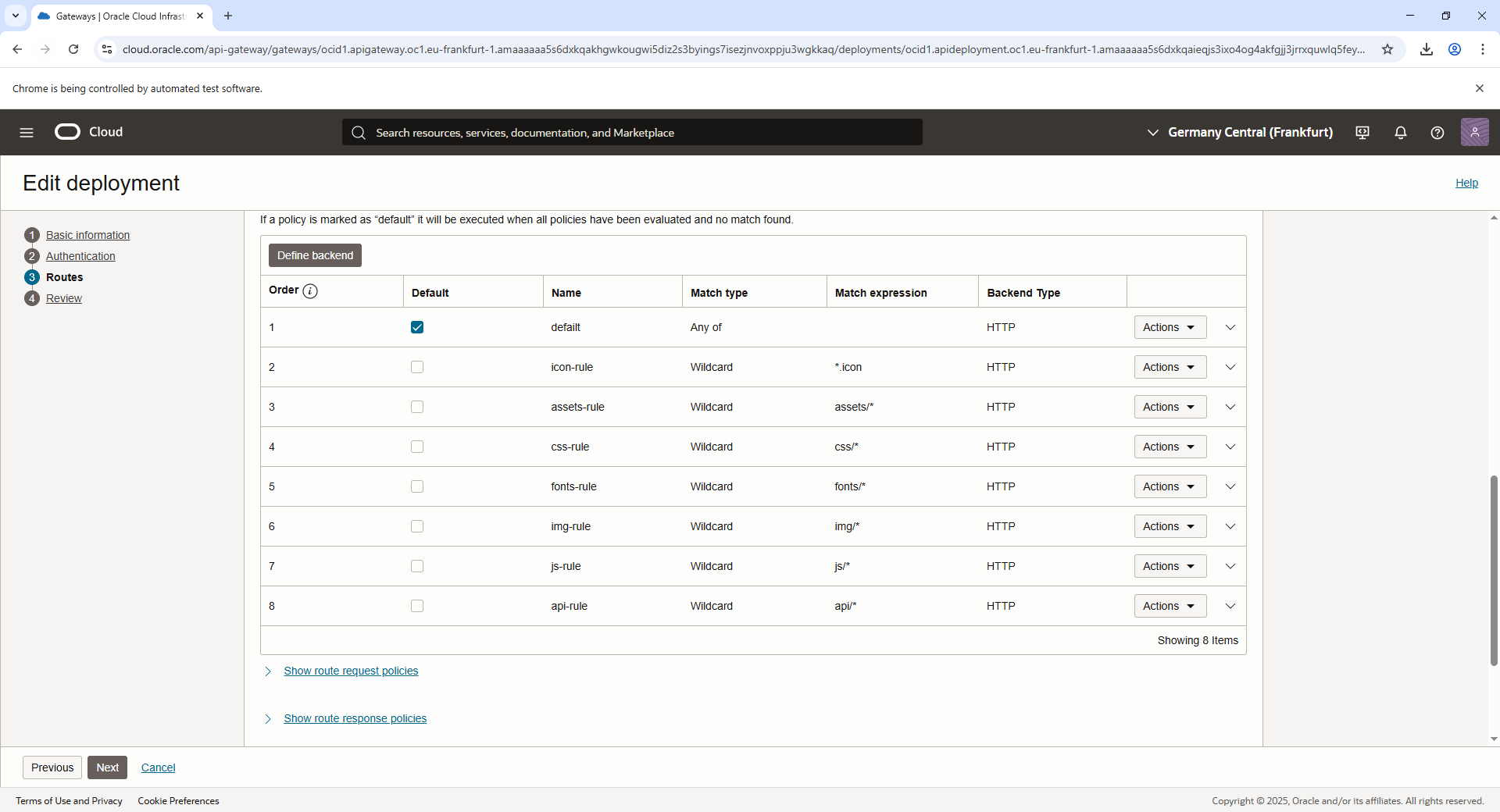The height and width of the screenshot is (812, 1500).
Task: Open the notifications bell
Action: pos(1400,133)
